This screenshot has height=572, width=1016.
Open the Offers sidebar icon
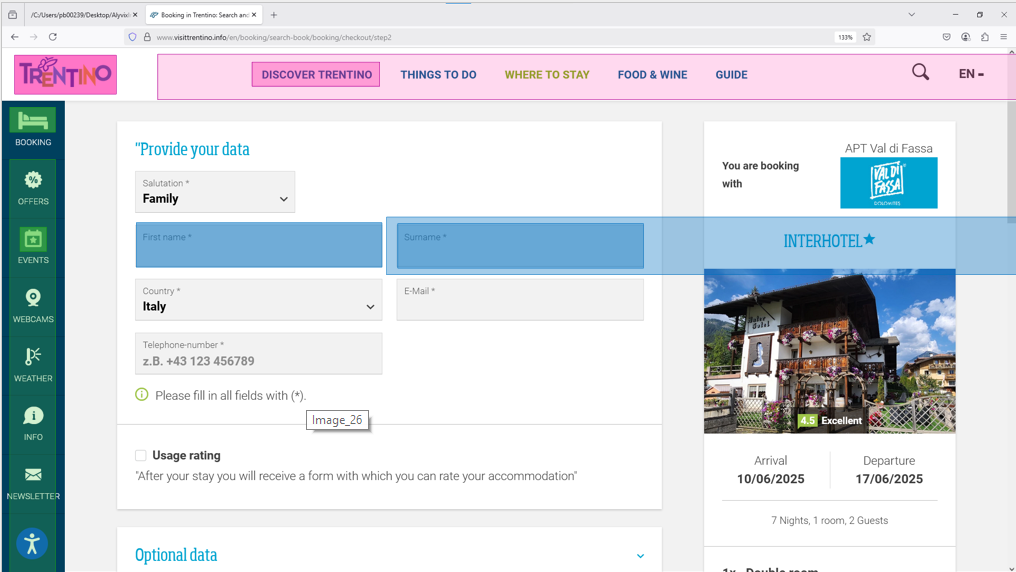(33, 181)
